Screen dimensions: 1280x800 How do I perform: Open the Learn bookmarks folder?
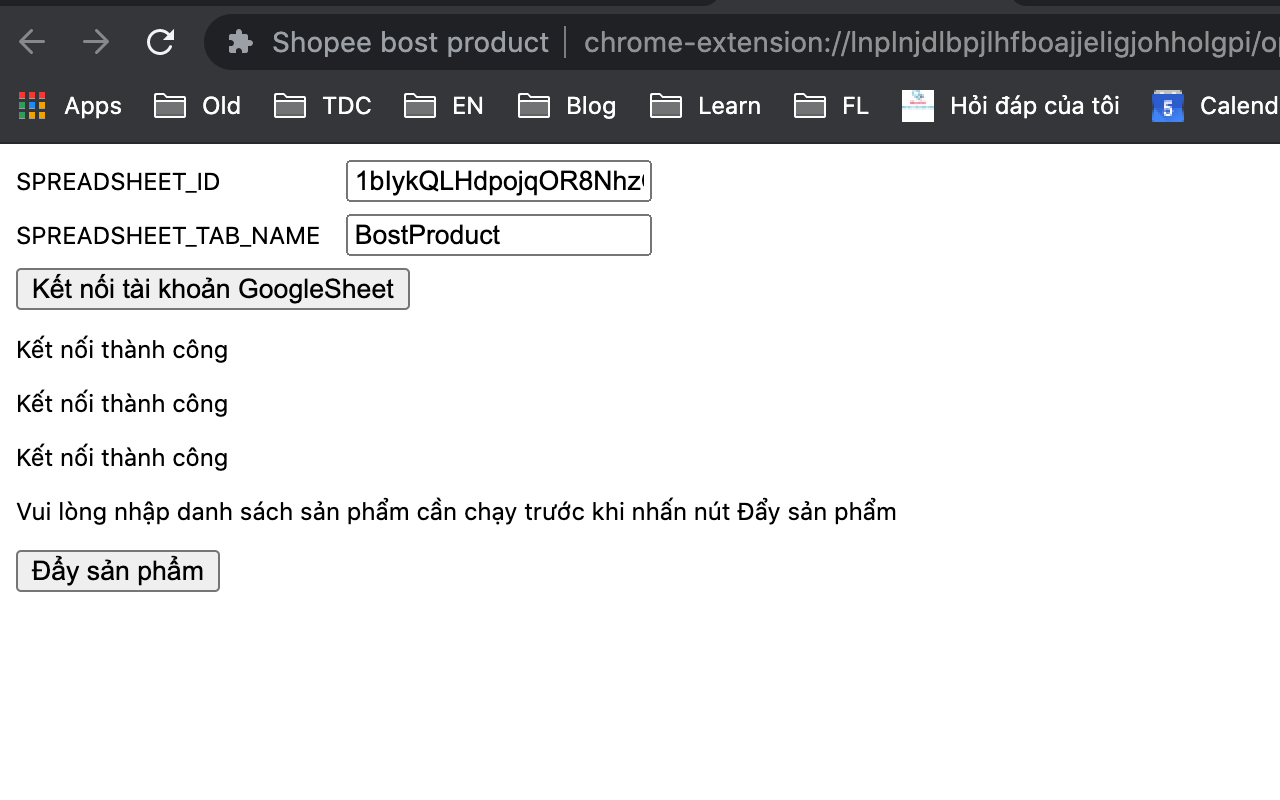[x=705, y=106]
